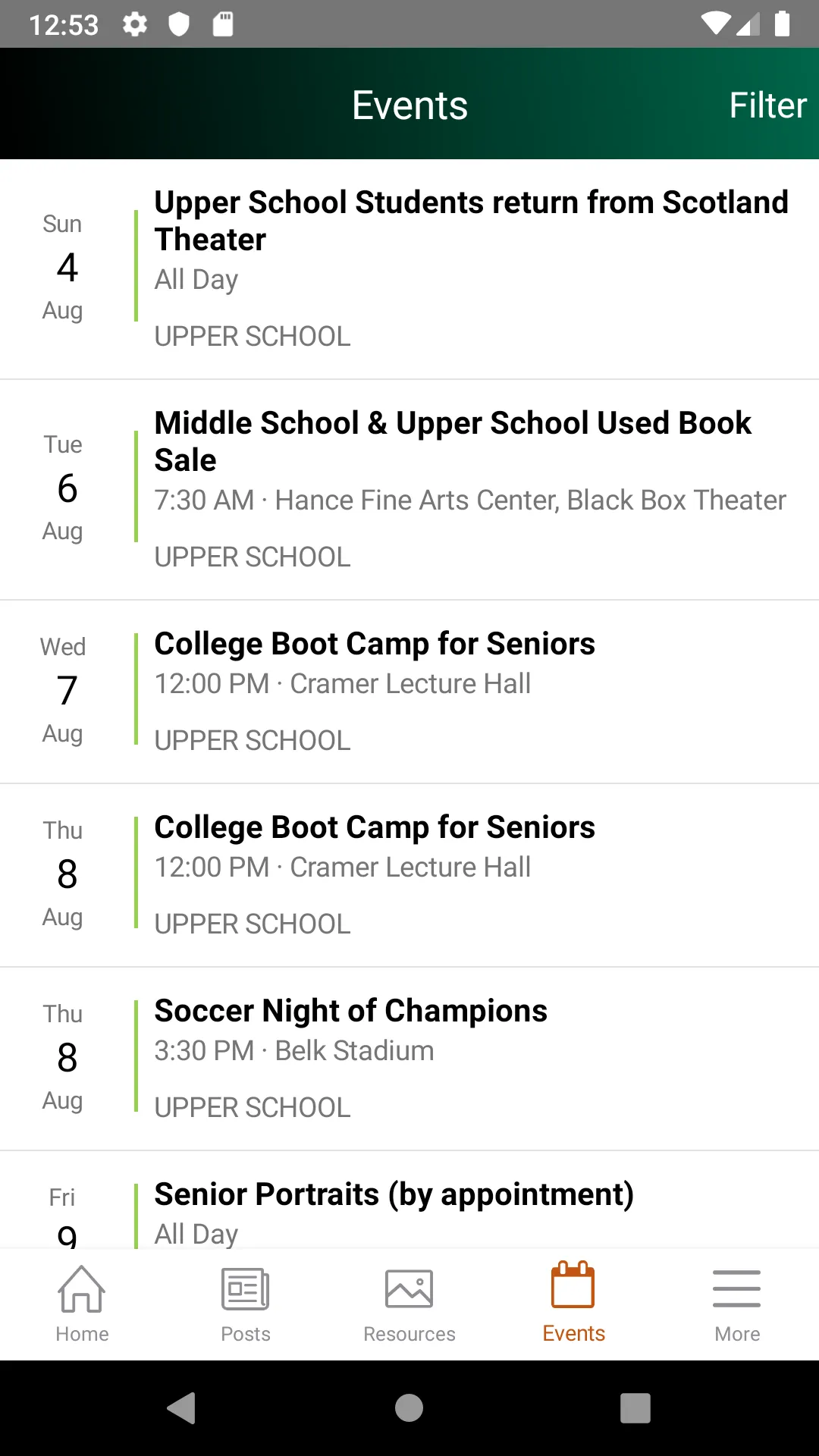The width and height of the screenshot is (819, 1456).
Task: Open Middle School & Upper School Used Book Sale
Action: tap(409, 490)
